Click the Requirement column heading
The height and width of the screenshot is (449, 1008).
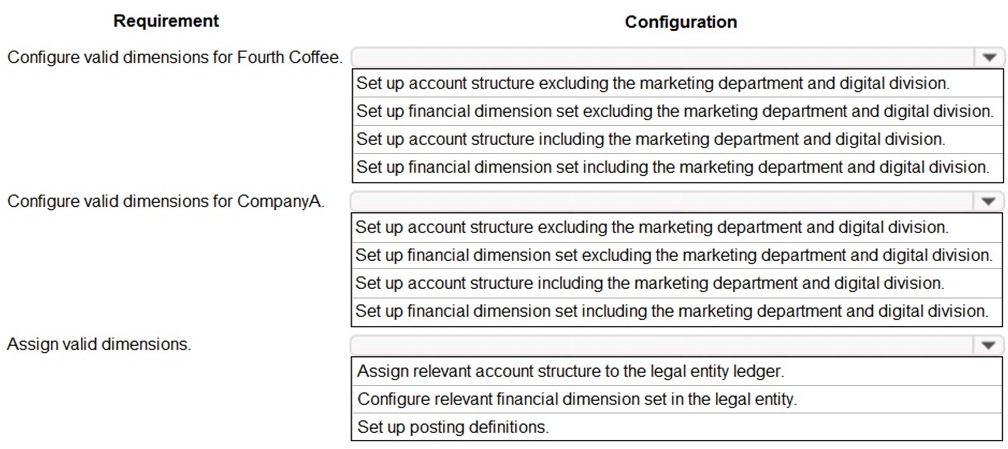[x=166, y=21]
